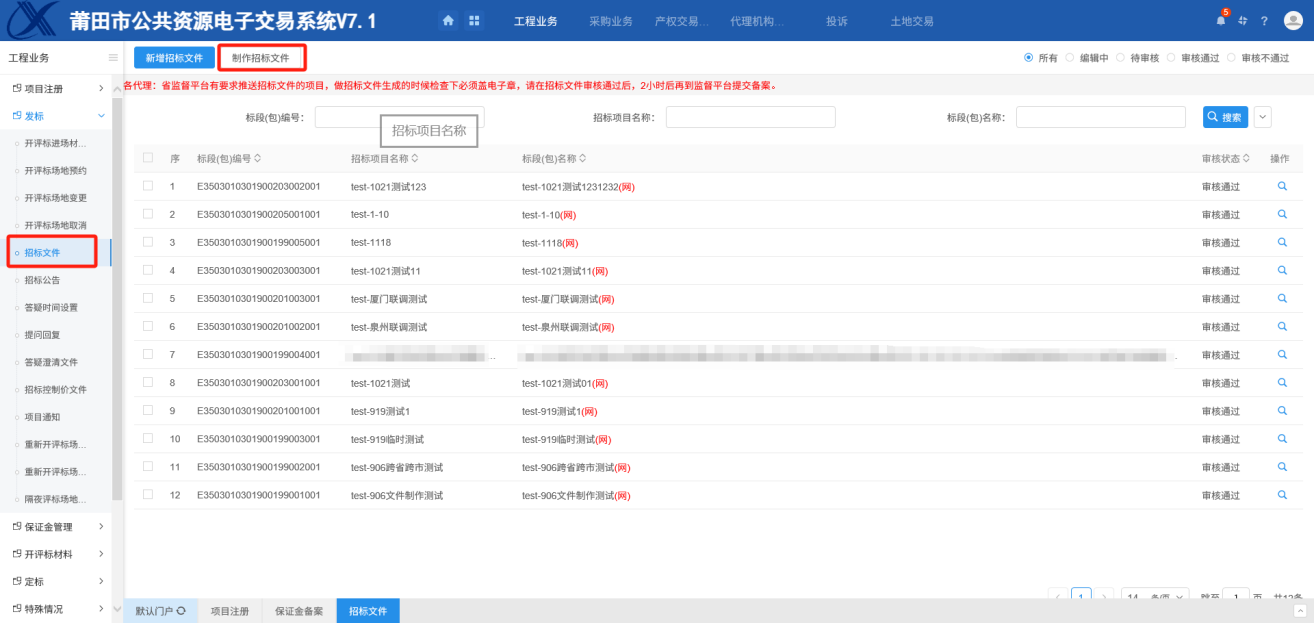Select the 审核不通过 radio filter
Screen dimensions: 1314x623
[x=1231, y=58]
